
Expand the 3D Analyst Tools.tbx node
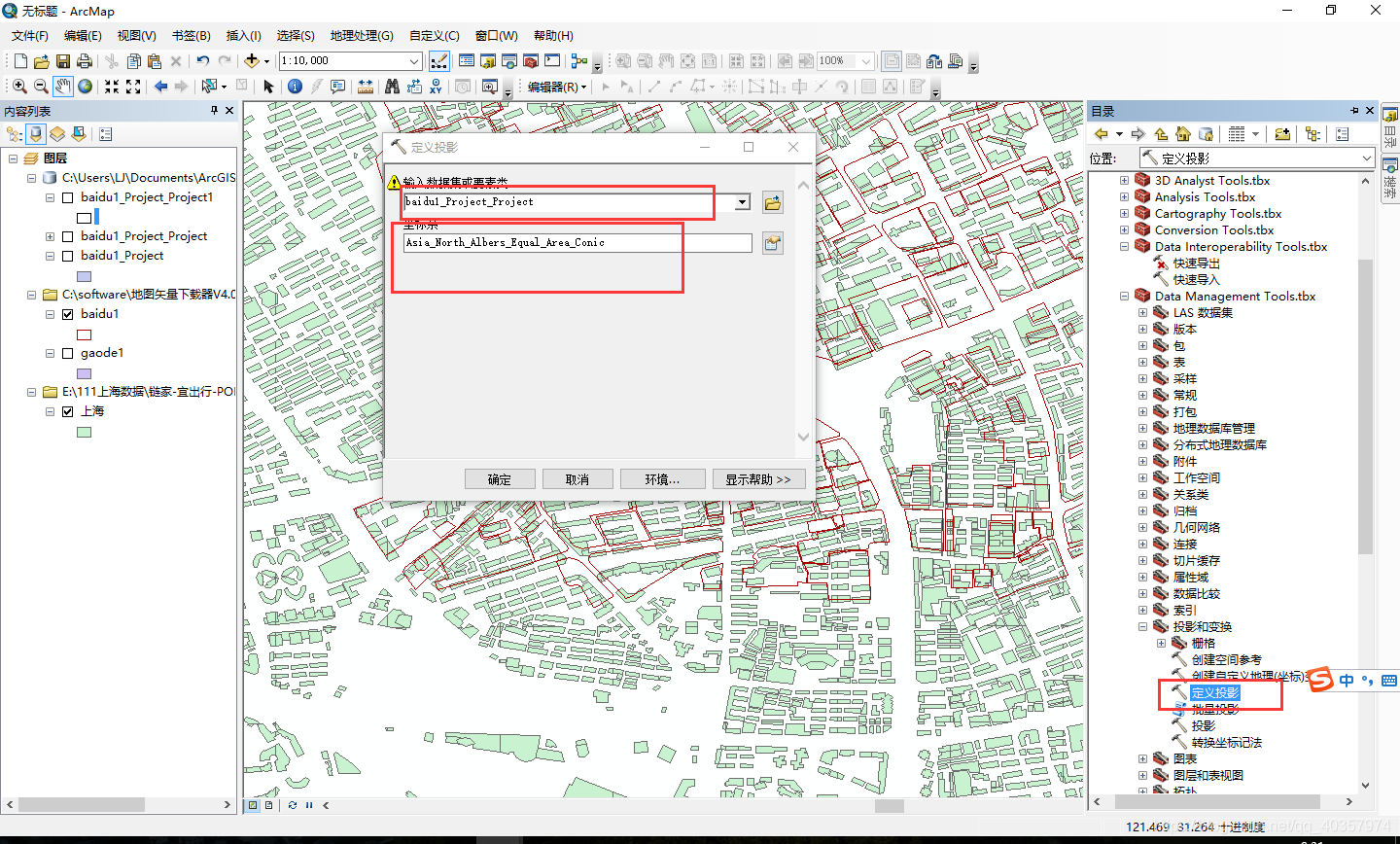[1125, 181]
